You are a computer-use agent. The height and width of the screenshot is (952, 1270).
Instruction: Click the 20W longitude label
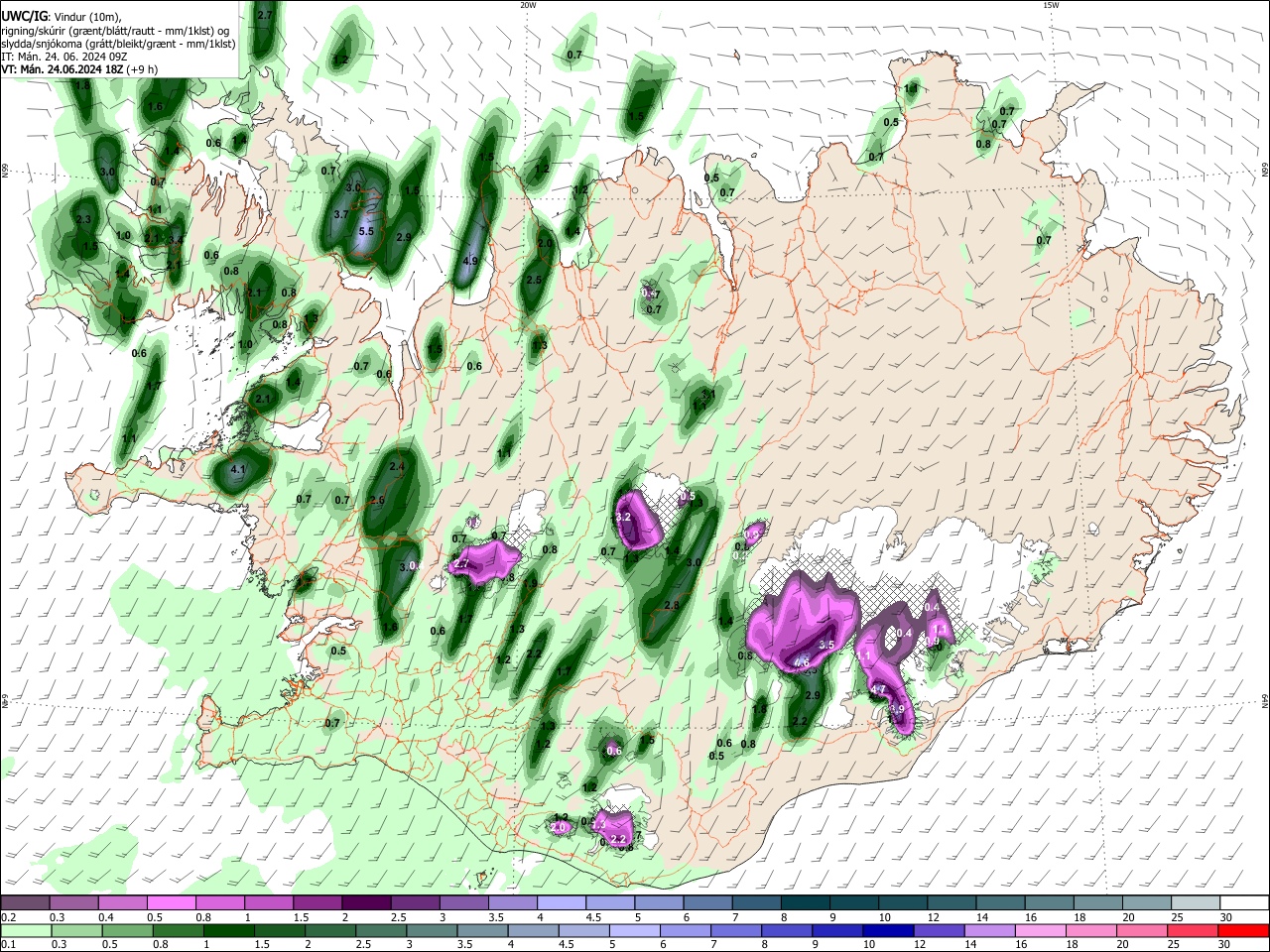528,5
